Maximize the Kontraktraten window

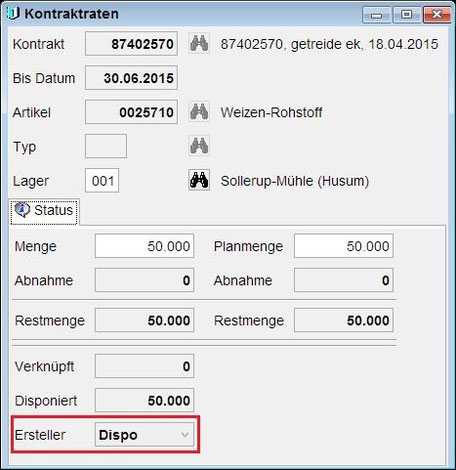click(407, 15)
